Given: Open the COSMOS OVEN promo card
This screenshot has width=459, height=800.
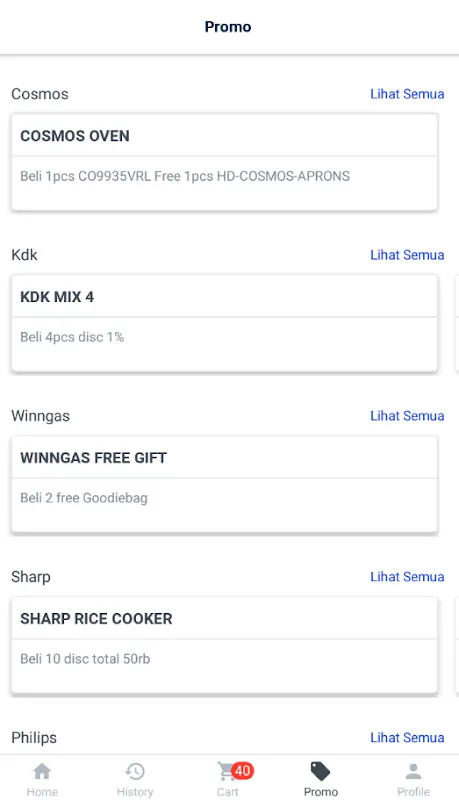Looking at the screenshot, I should [224, 162].
